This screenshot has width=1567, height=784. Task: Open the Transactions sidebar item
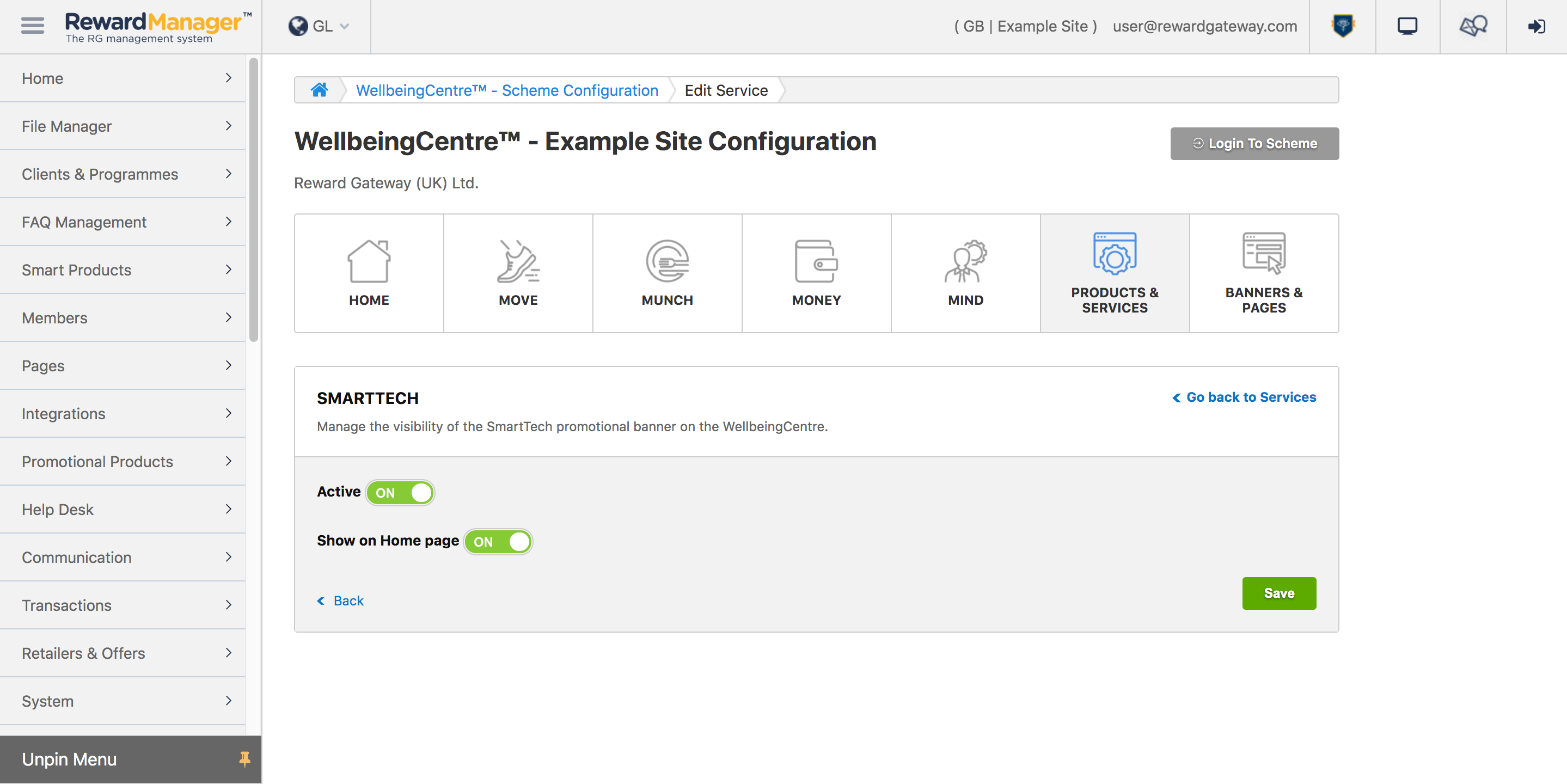(x=123, y=605)
